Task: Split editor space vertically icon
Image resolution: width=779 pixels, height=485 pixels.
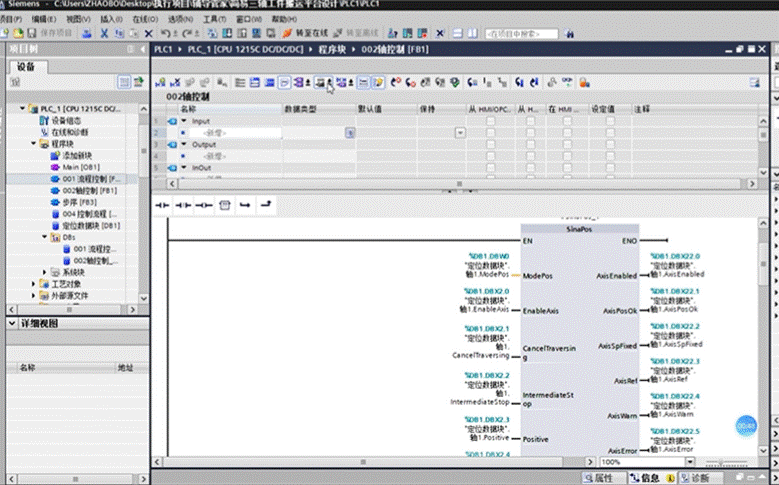Action: click(472, 33)
